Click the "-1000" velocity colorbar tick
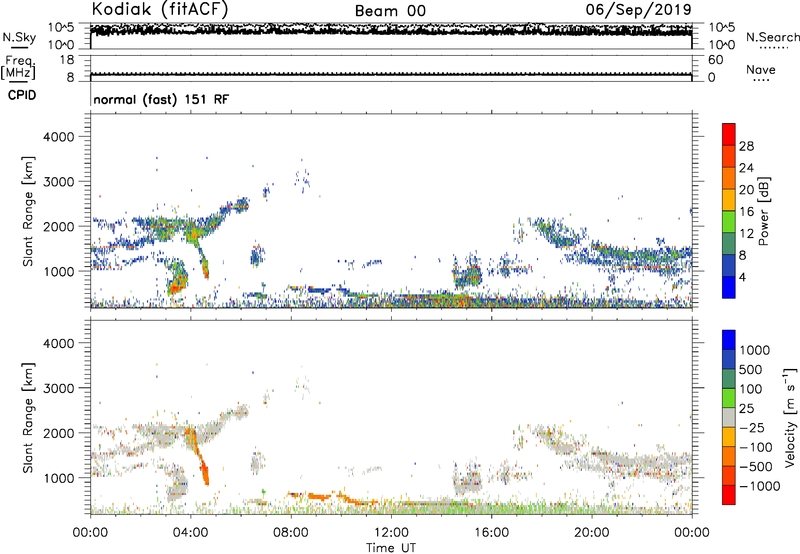This screenshot has height=554, width=800. tap(759, 486)
